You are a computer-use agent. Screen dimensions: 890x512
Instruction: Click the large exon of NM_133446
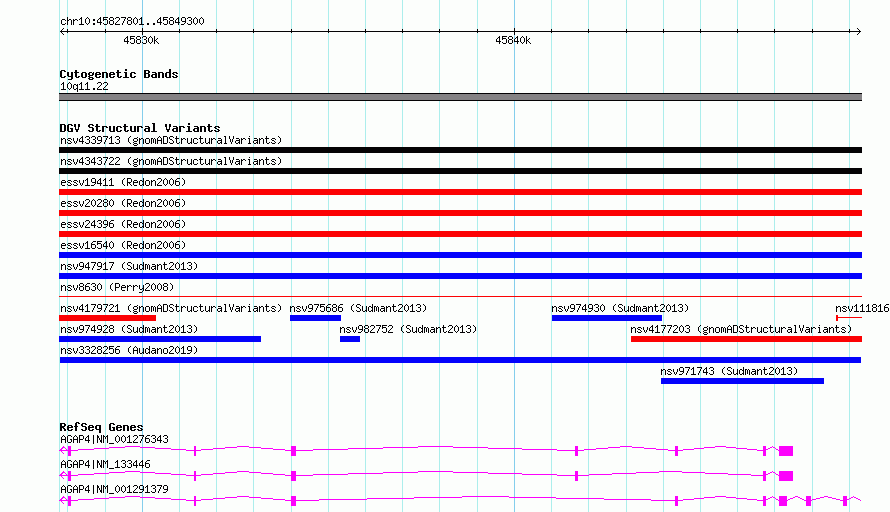tap(786, 476)
